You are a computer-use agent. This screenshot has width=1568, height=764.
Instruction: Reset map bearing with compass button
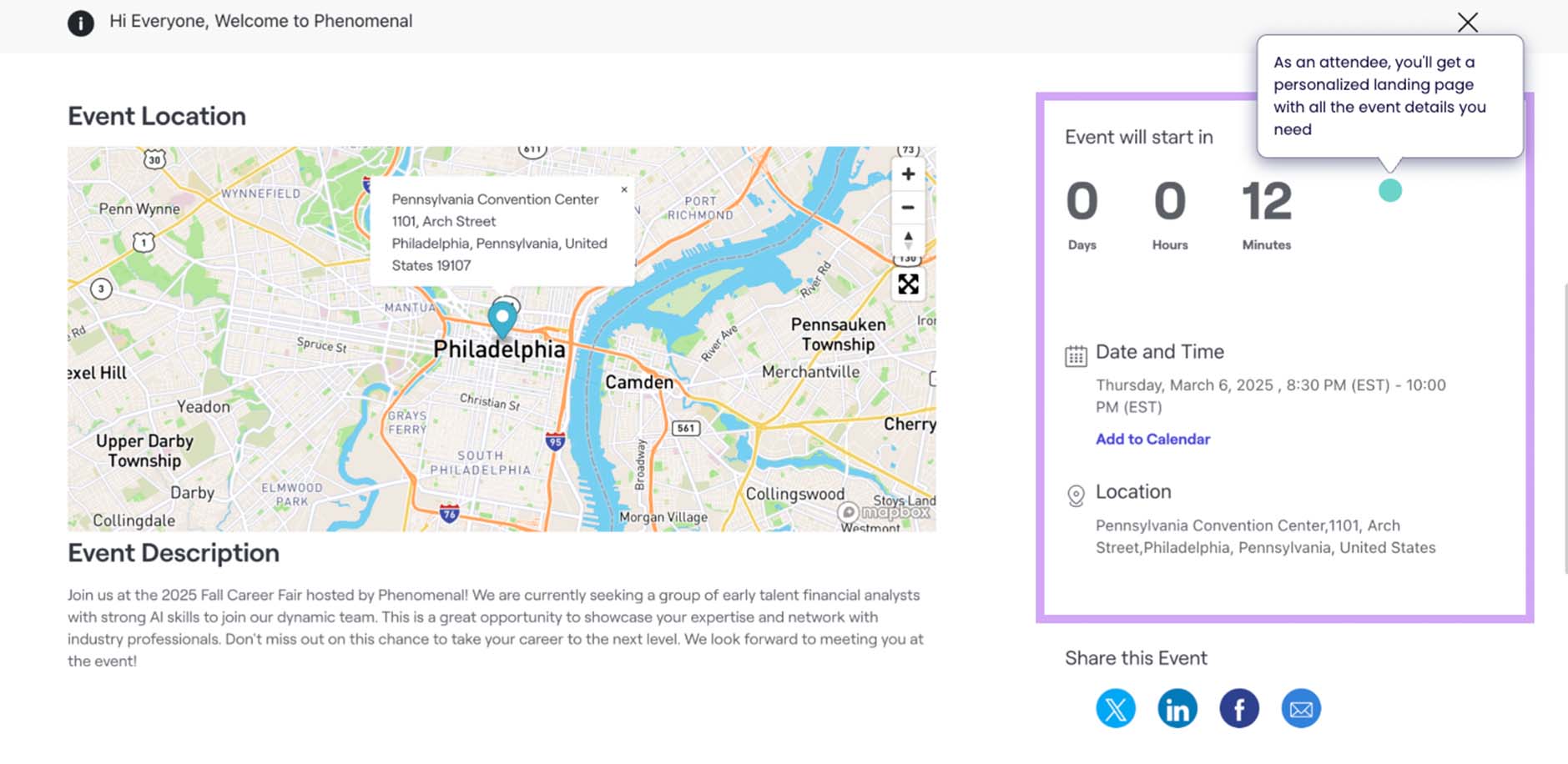coord(908,239)
